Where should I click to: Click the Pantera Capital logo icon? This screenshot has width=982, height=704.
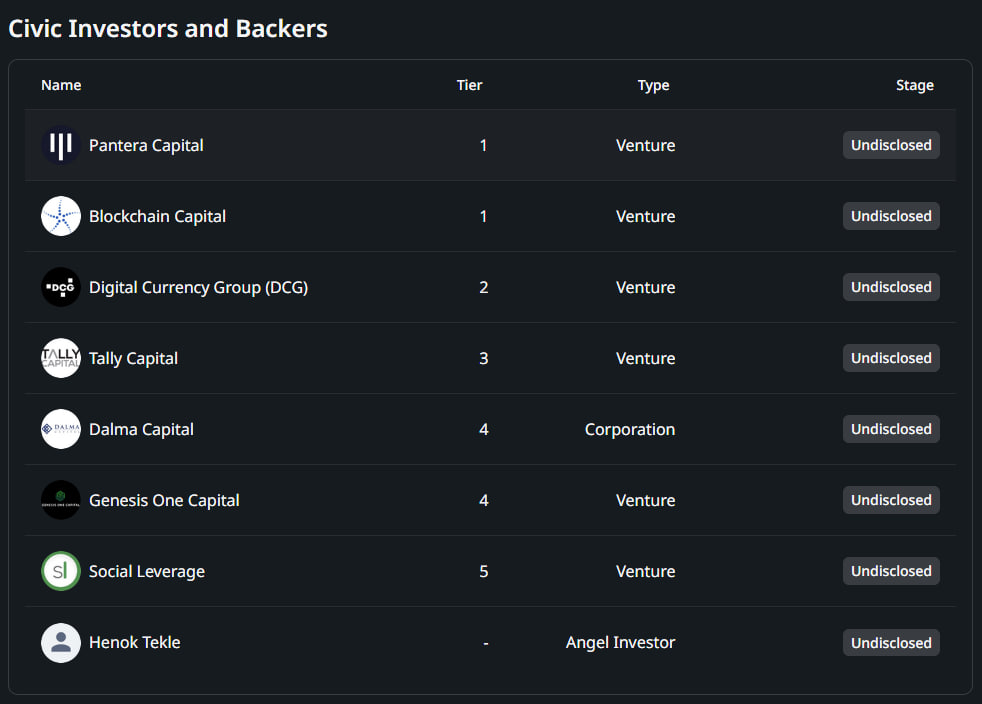(x=61, y=145)
